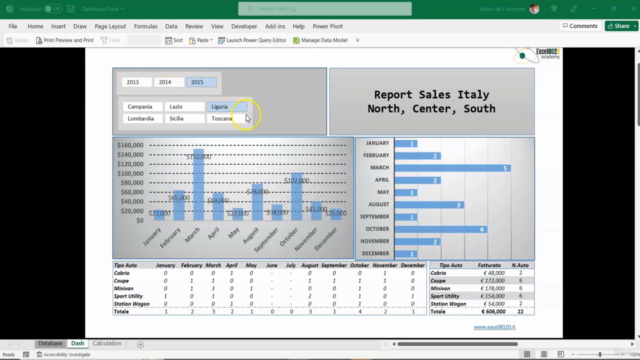Click Print Preview and Print
The height and width of the screenshot is (360, 640).
pyautogui.click(x=64, y=40)
